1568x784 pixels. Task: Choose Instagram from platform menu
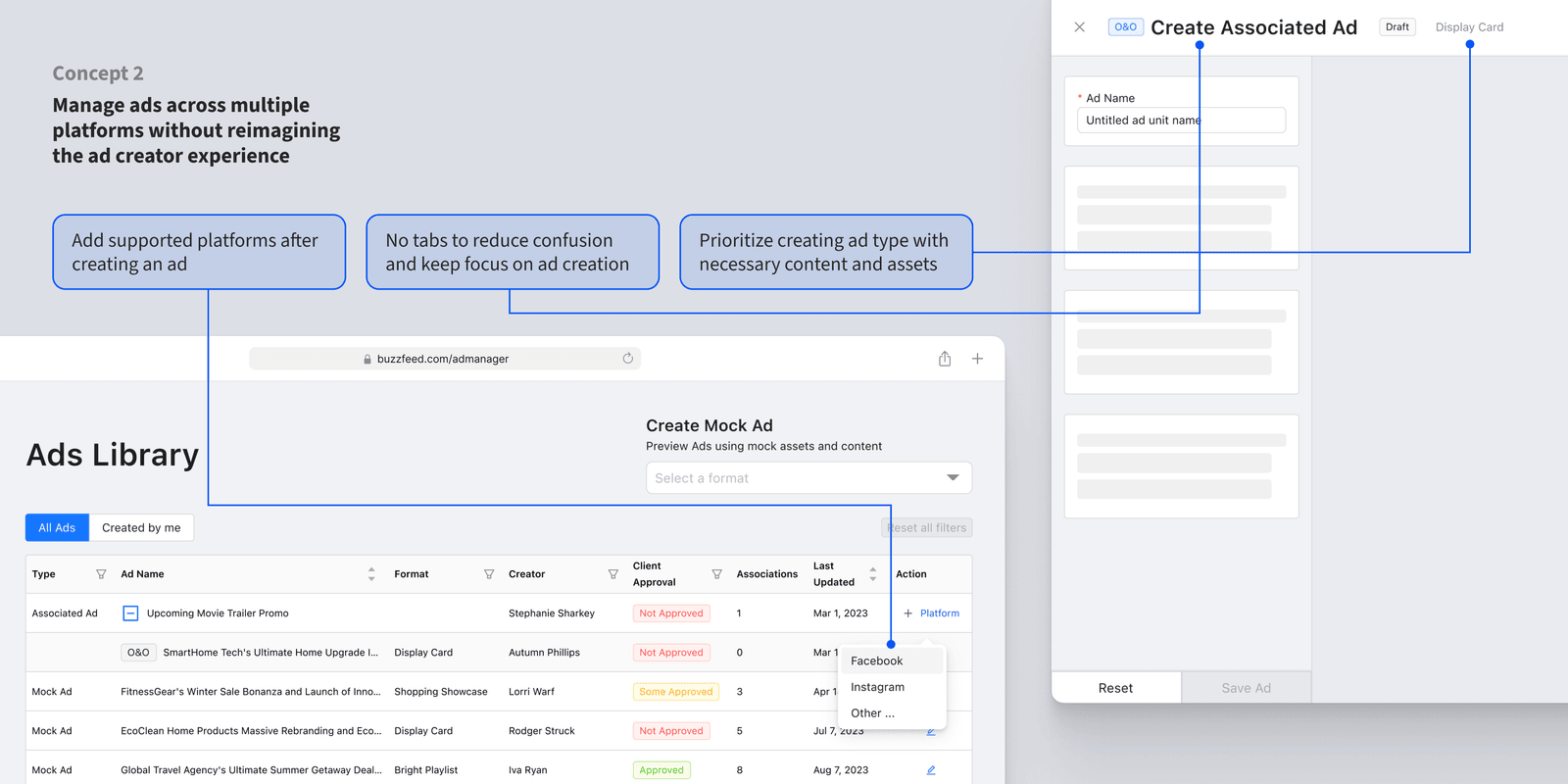coord(892,687)
